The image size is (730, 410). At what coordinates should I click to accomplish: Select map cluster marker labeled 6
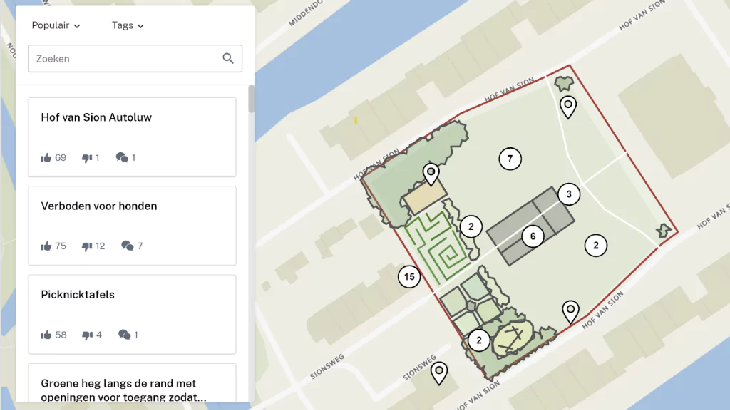[533, 236]
